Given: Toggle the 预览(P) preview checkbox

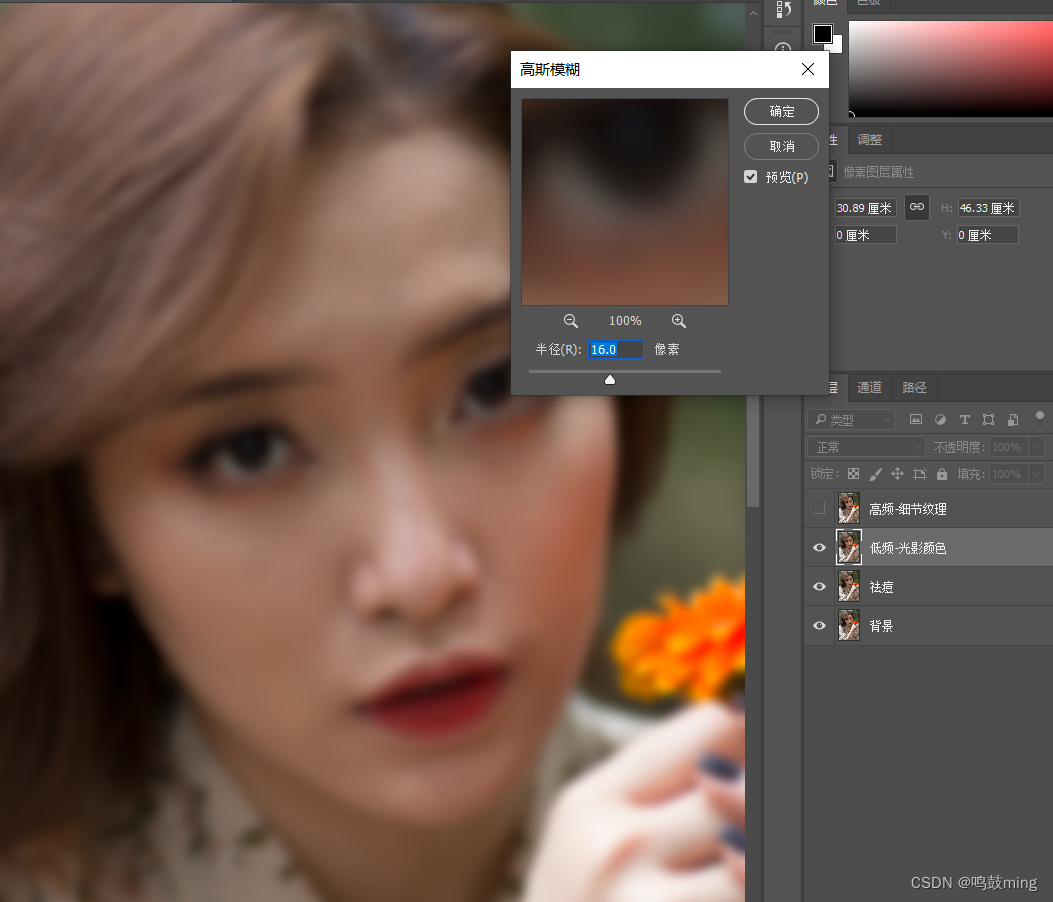Looking at the screenshot, I should (750, 177).
